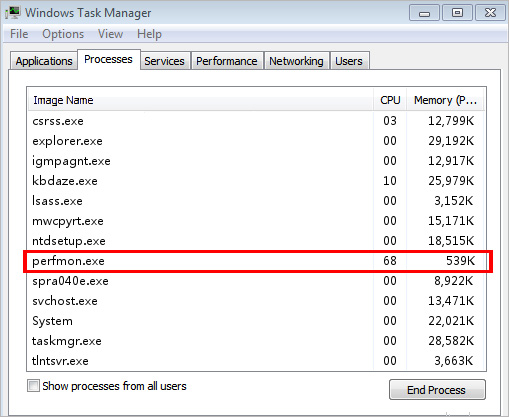
Task: Click the End Process button
Action: [x=437, y=389]
